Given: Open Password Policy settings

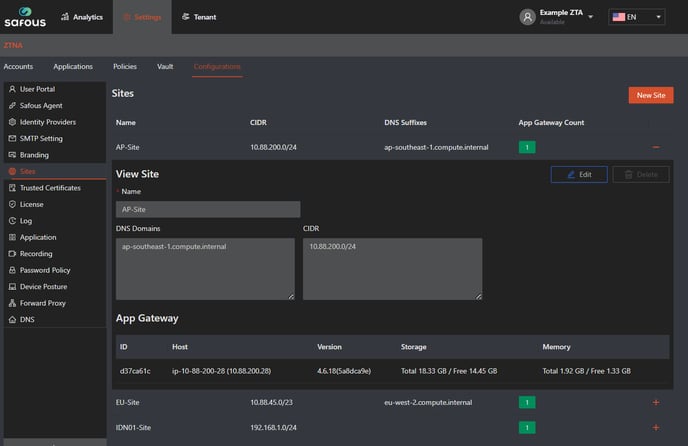Looking at the screenshot, I should pyautogui.click(x=45, y=270).
